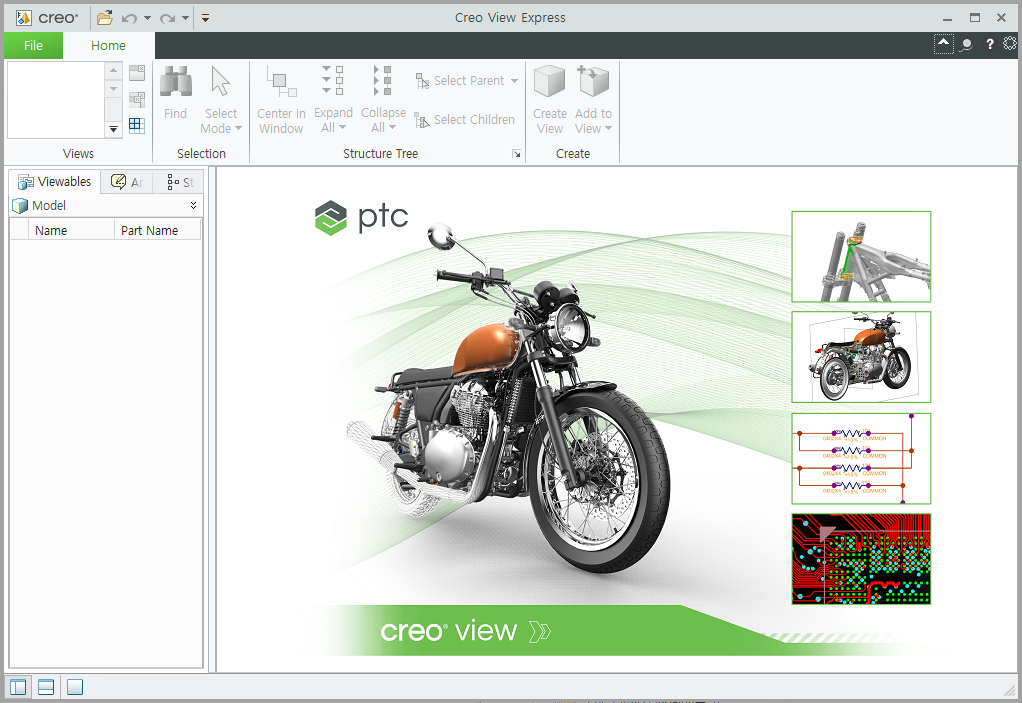Open the Redo history dropdown arrow
1022x703 pixels.
(185, 18)
